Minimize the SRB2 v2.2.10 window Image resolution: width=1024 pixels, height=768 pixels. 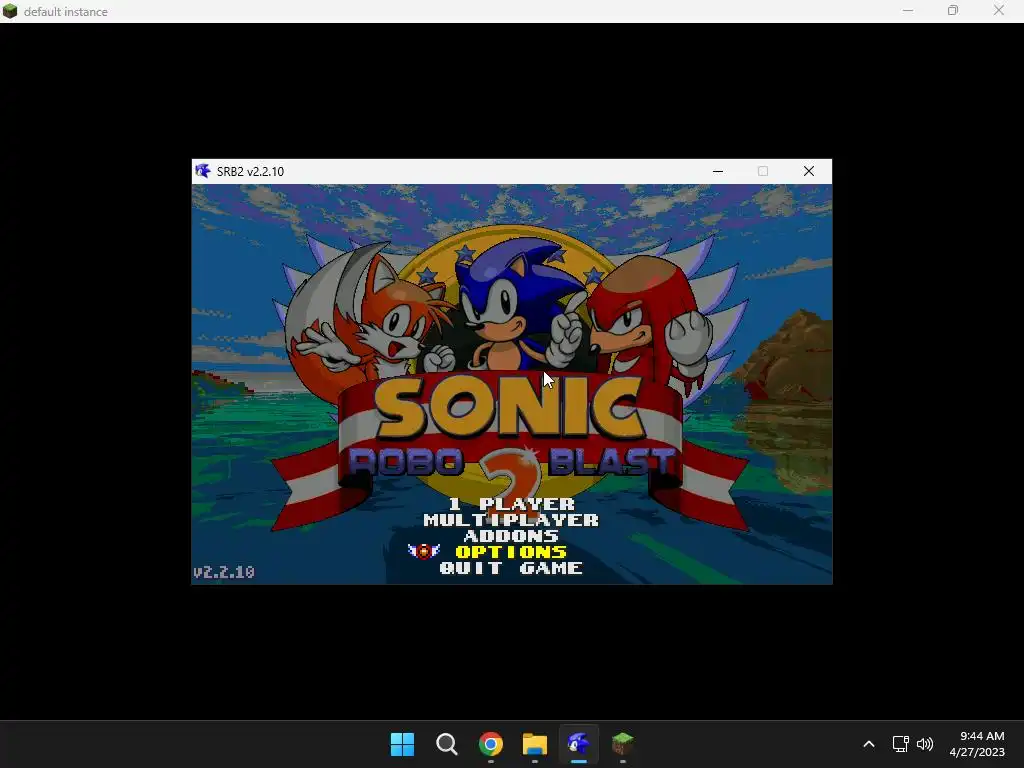click(x=718, y=171)
